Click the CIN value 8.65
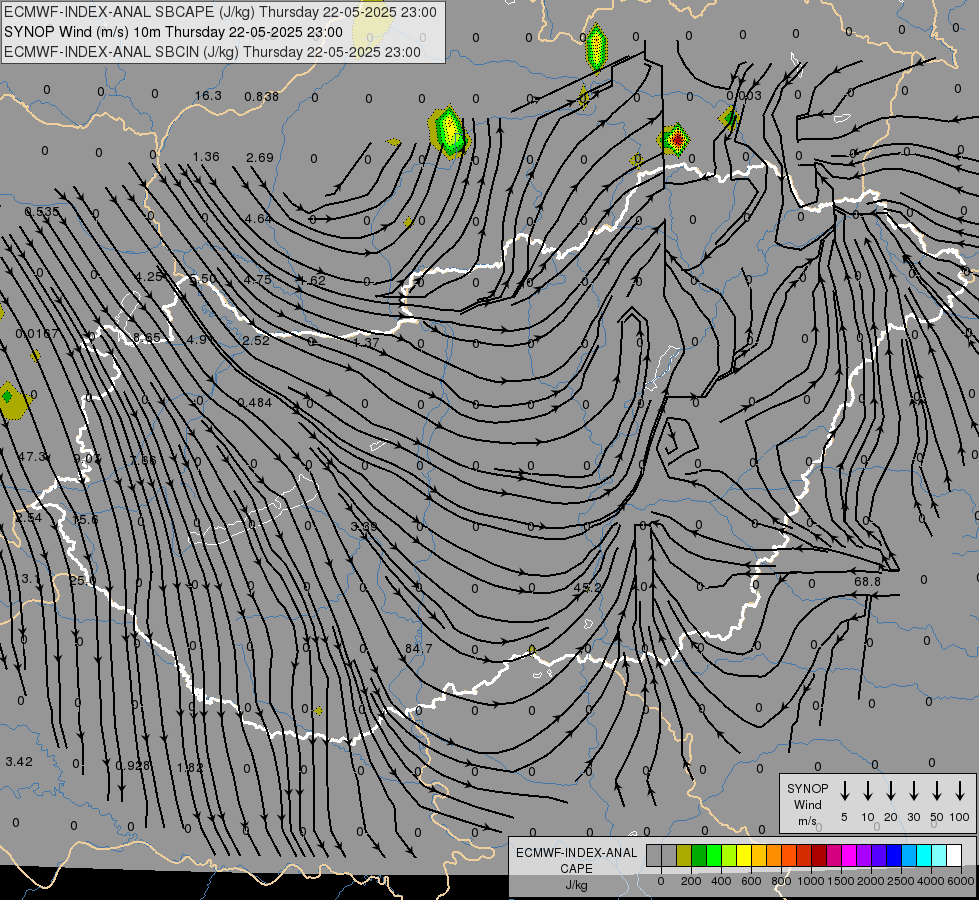The width and height of the screenshot is (979, 900). tap(147, 338)
